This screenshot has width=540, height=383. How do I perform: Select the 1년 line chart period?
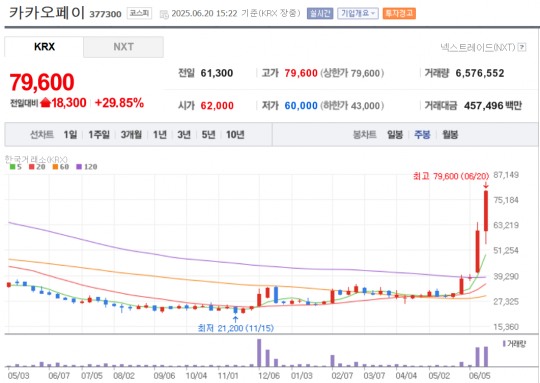[x=160, y=134]
